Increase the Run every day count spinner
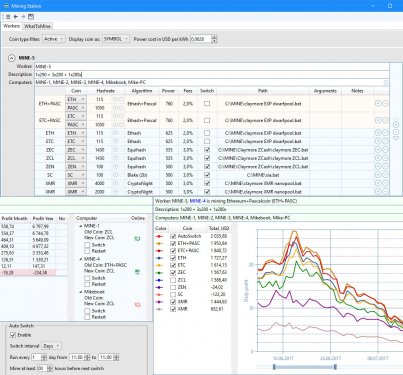 (x=44, y=356)
